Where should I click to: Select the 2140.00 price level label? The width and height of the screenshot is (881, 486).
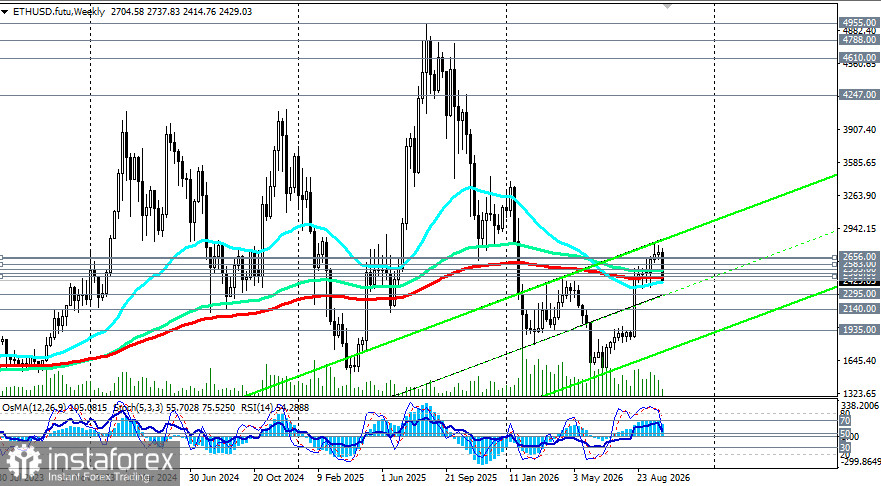point(859,309)
